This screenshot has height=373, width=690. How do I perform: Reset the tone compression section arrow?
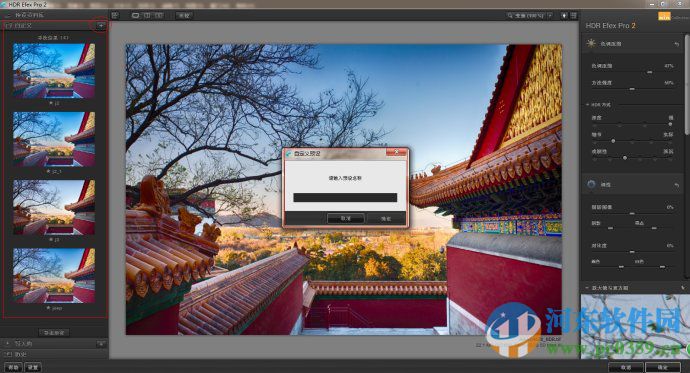click(x=677, y=44)
